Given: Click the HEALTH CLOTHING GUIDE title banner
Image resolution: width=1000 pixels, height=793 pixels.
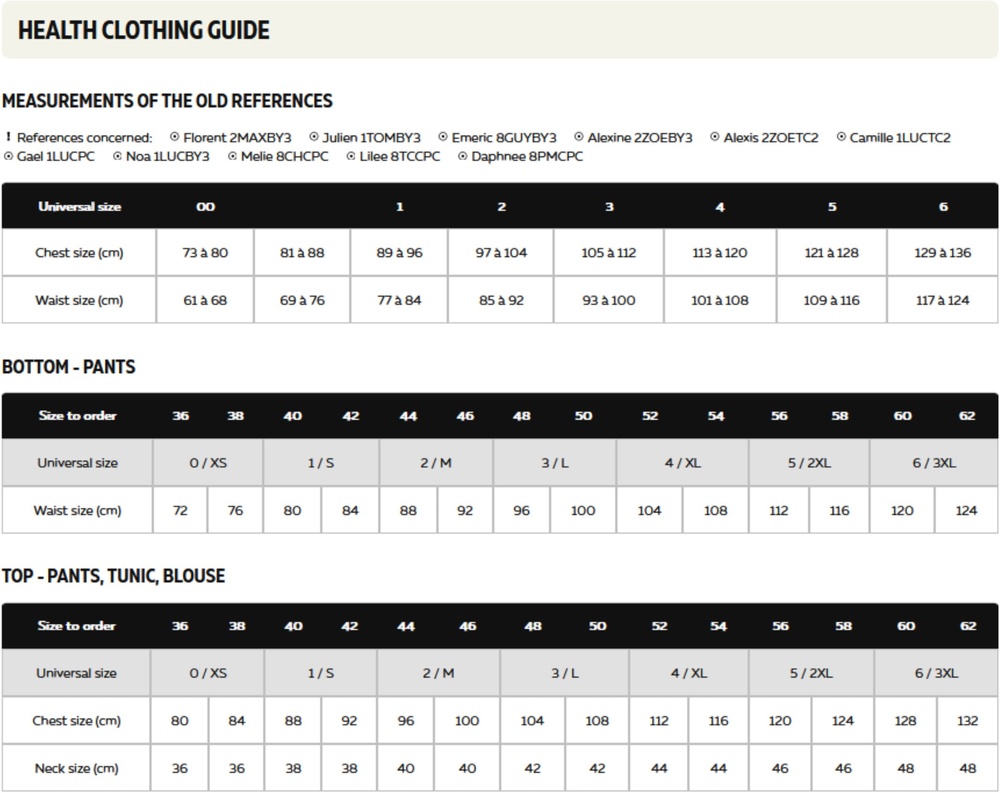Looking at the screenshot, I should pyautogui.click(x=500, y=30).
